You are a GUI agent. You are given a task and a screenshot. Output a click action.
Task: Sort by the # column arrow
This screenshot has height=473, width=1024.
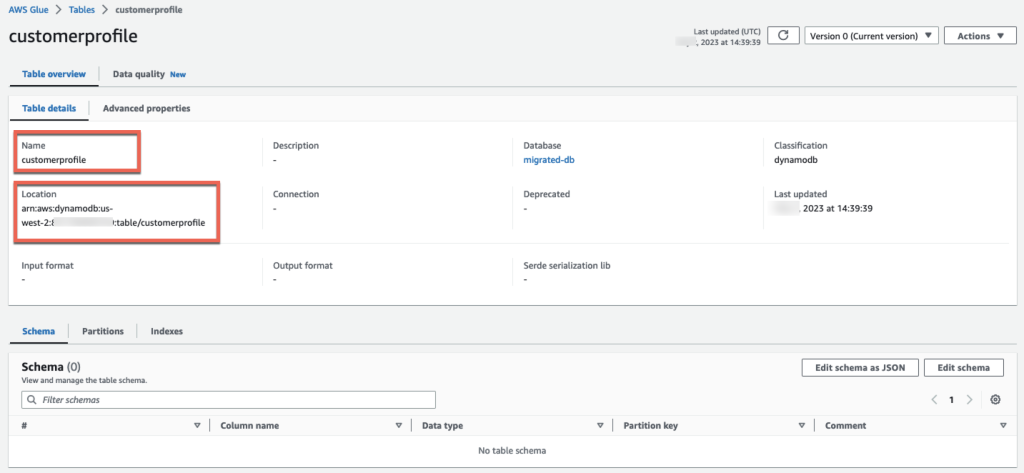click(197, 425)
